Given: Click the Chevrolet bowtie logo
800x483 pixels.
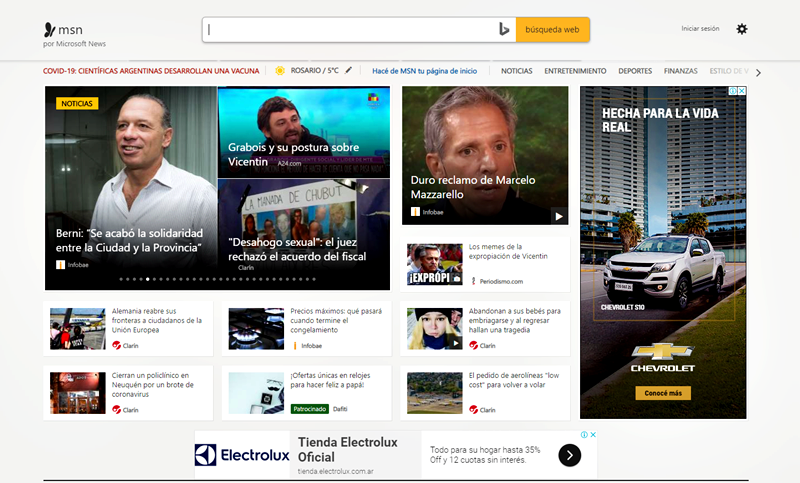Looking at the screenshot, I should [662, 351].
